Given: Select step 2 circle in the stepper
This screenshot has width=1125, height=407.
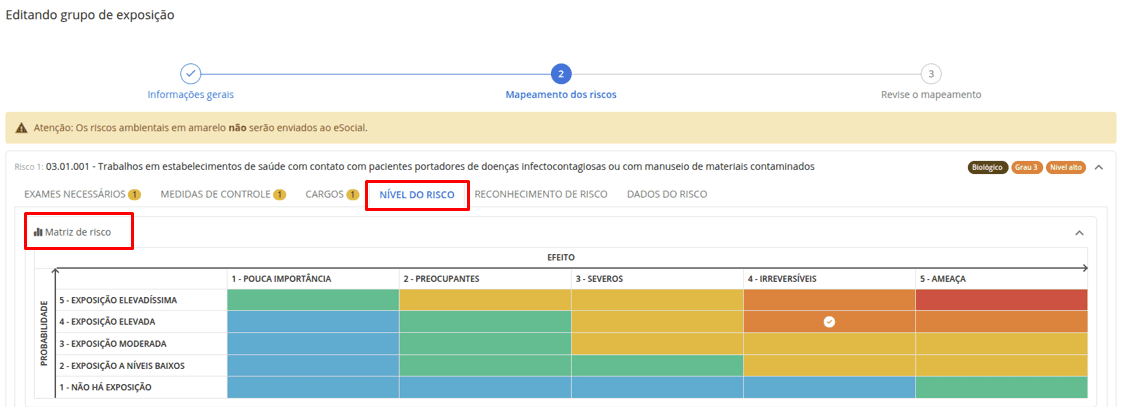Looking at the screenshot, I should [561, 74].
